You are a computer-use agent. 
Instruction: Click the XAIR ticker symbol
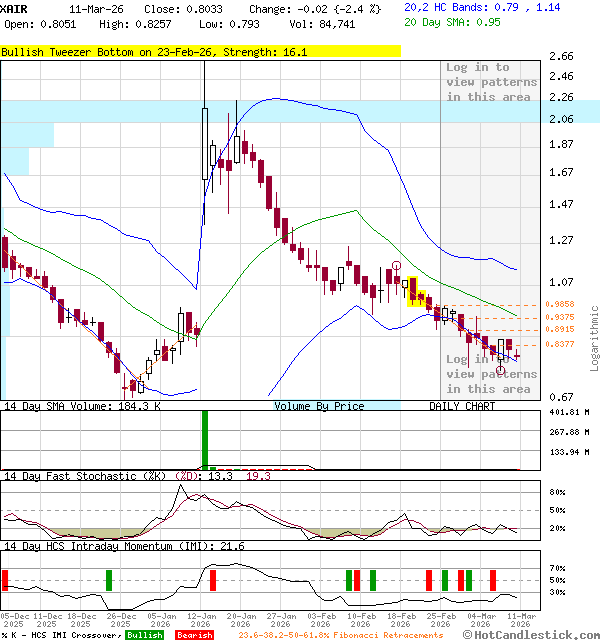click(x=15, y=7)
